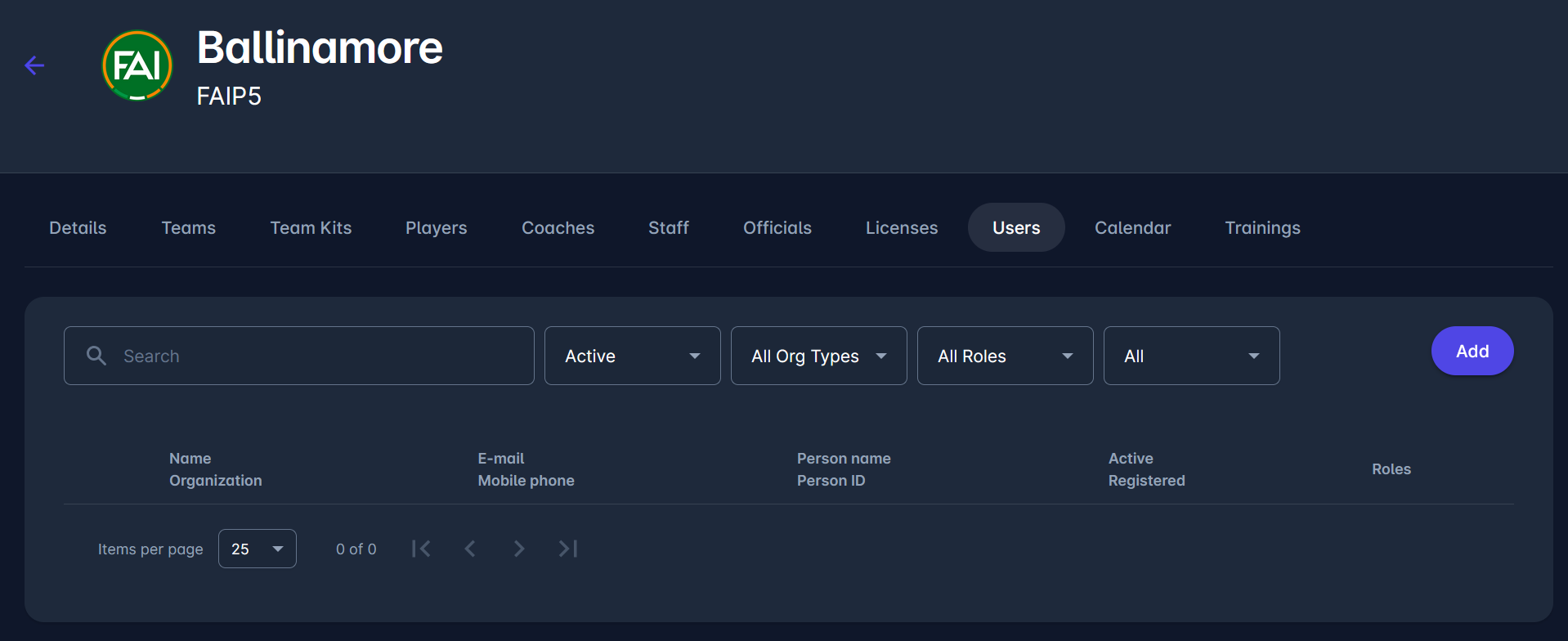The image size is (1568, 641).
Task: Jump to last page of results
Action: [568, 549]
